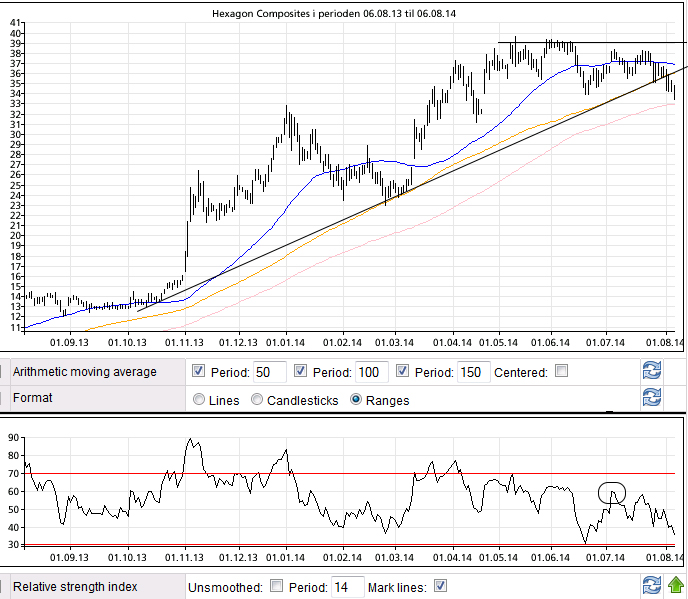
Task: Select the Ranges format radio button
Action: point(356,400)
